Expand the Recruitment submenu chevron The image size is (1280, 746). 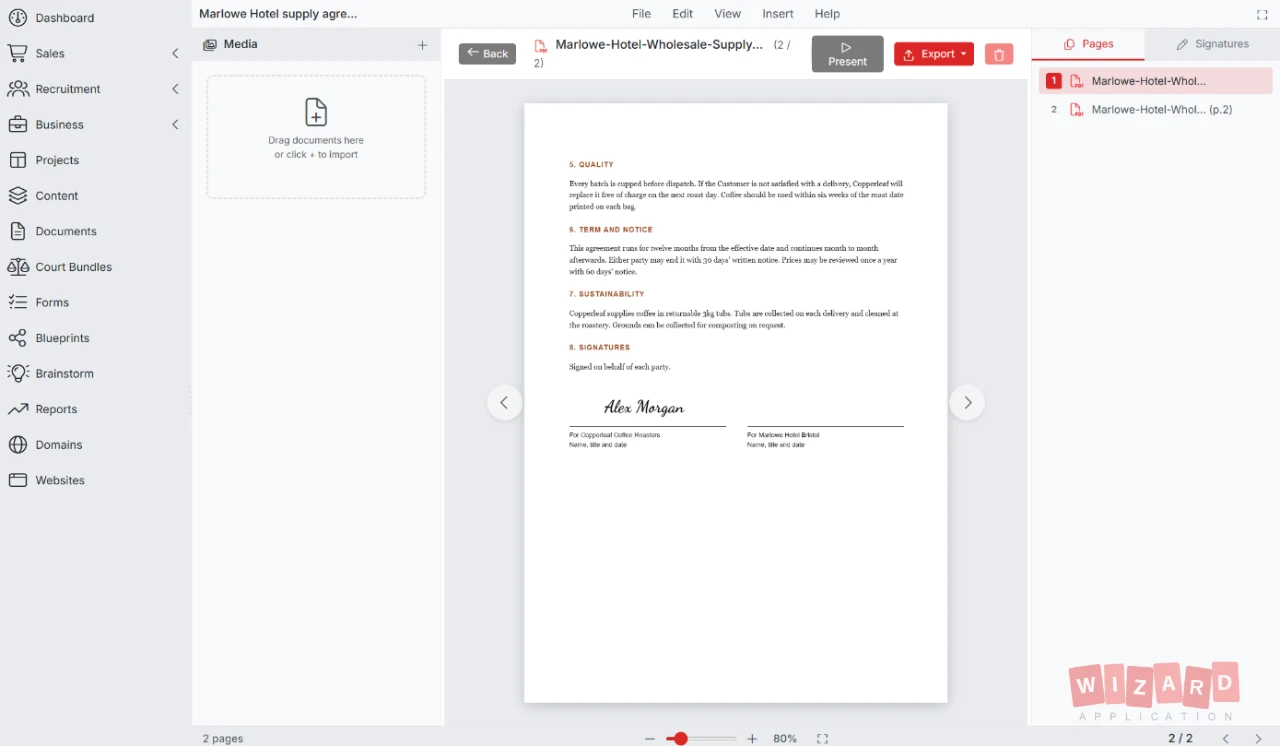(175, 89)
